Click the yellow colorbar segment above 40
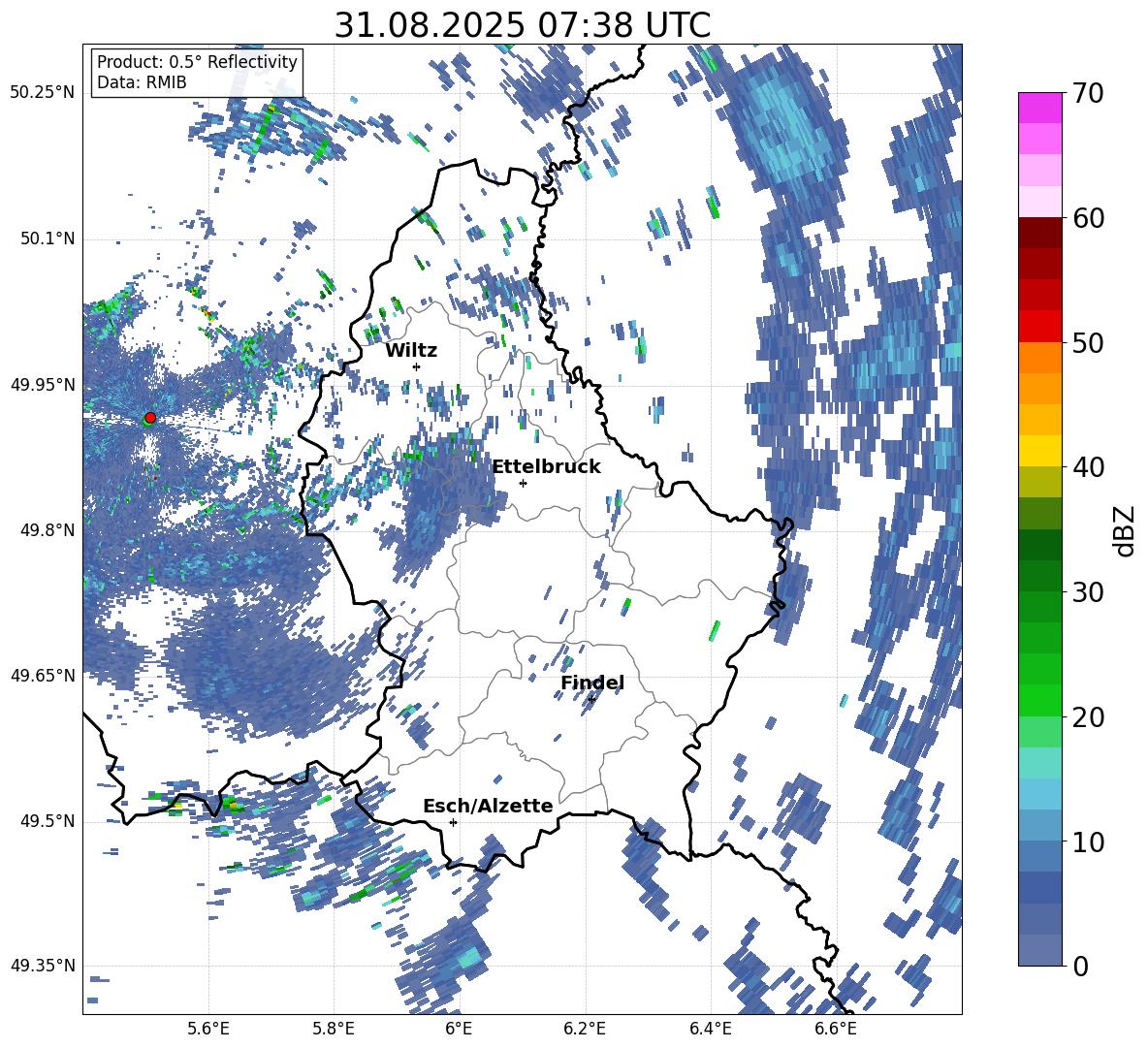The image size is (1148, 1048). (1039, 451)
